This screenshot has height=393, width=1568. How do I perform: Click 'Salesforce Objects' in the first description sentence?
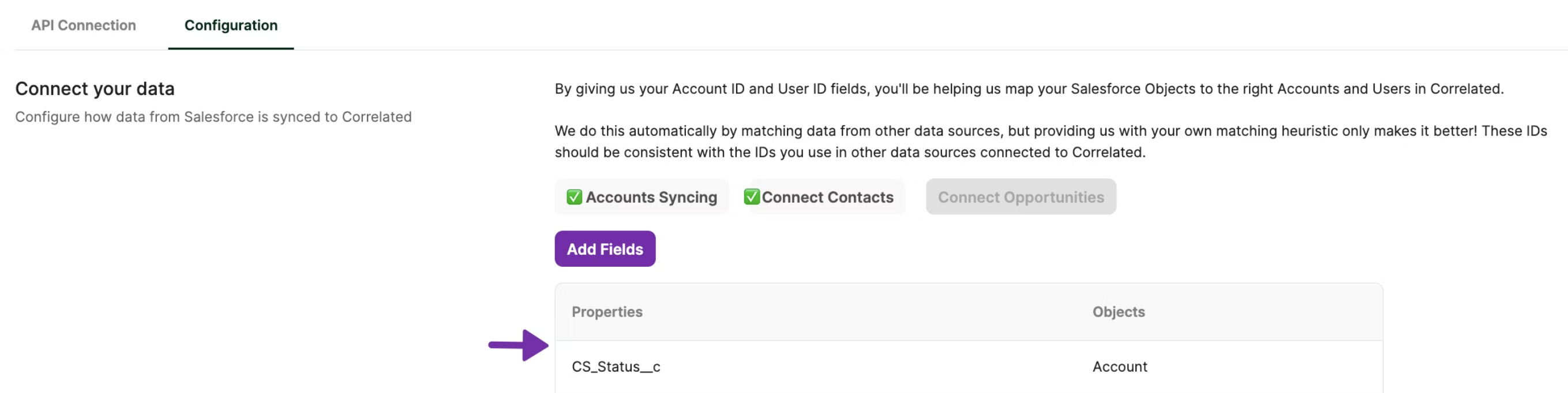click(1133, 89)
